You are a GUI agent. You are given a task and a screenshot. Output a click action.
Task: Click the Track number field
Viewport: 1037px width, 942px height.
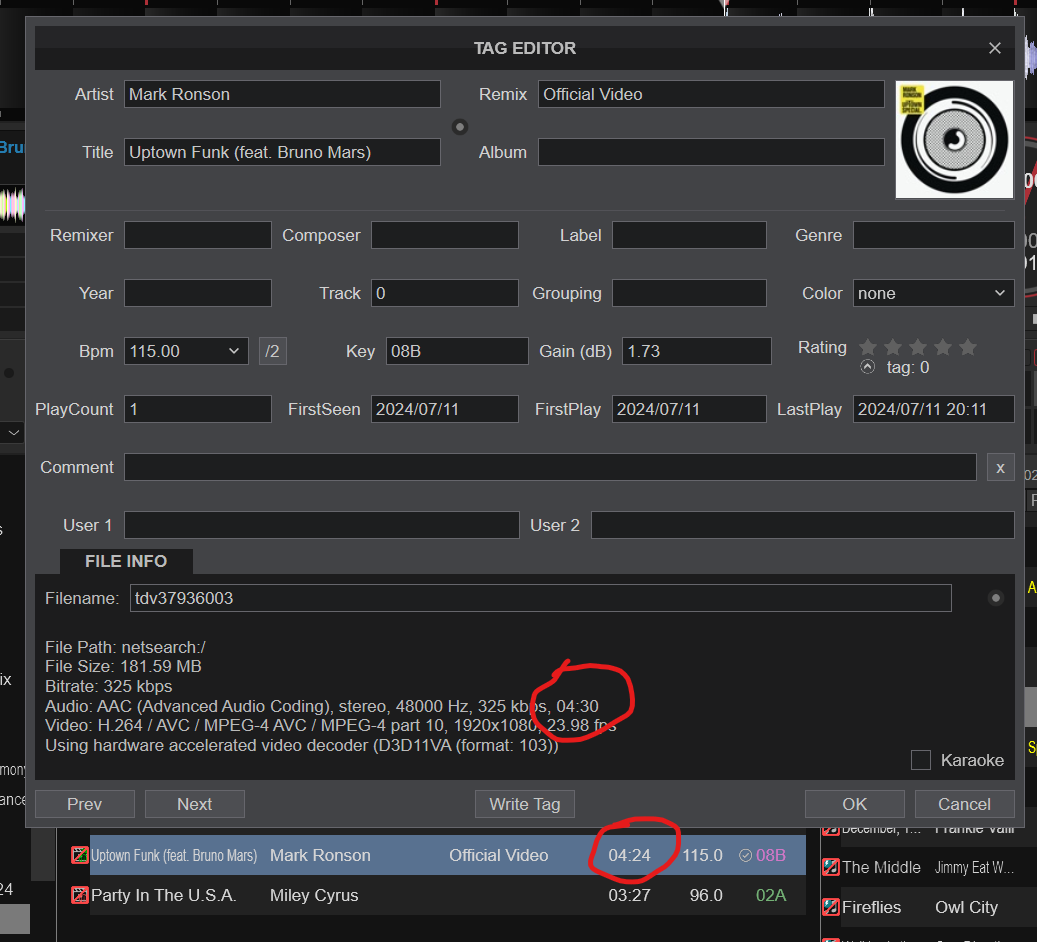(x=444, y=293)
